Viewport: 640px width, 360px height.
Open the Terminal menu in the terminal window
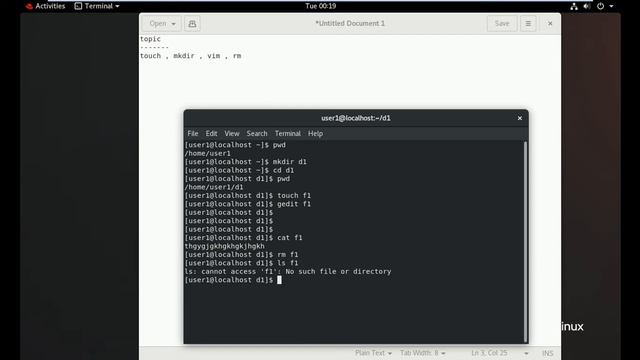click(x=287, y=133)
